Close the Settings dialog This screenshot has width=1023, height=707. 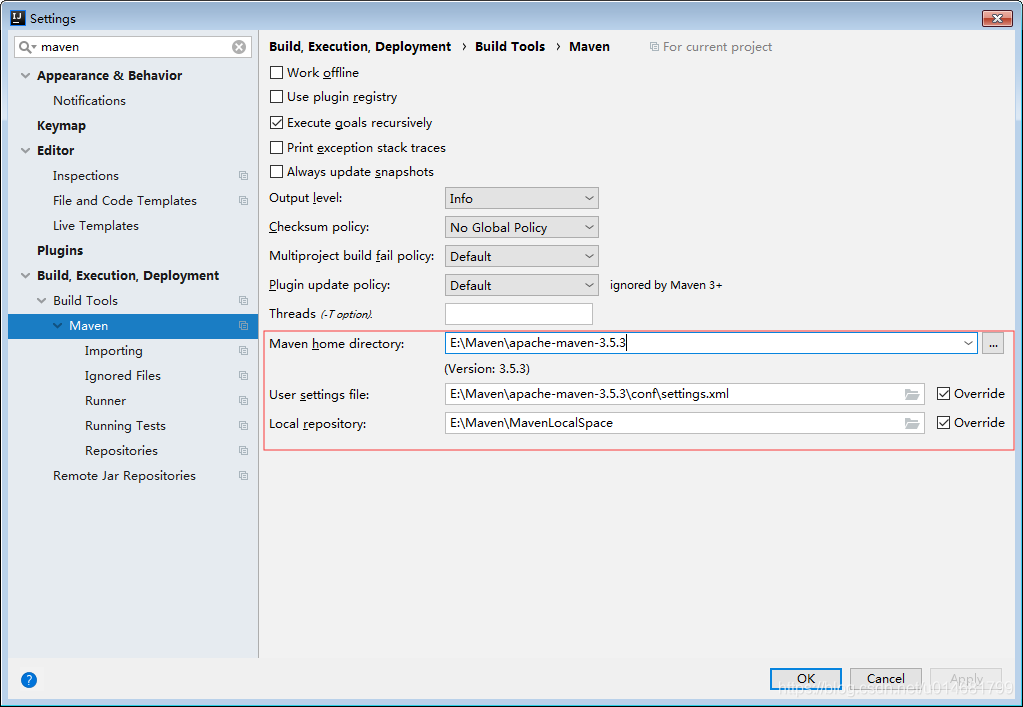tap(997, 18)
